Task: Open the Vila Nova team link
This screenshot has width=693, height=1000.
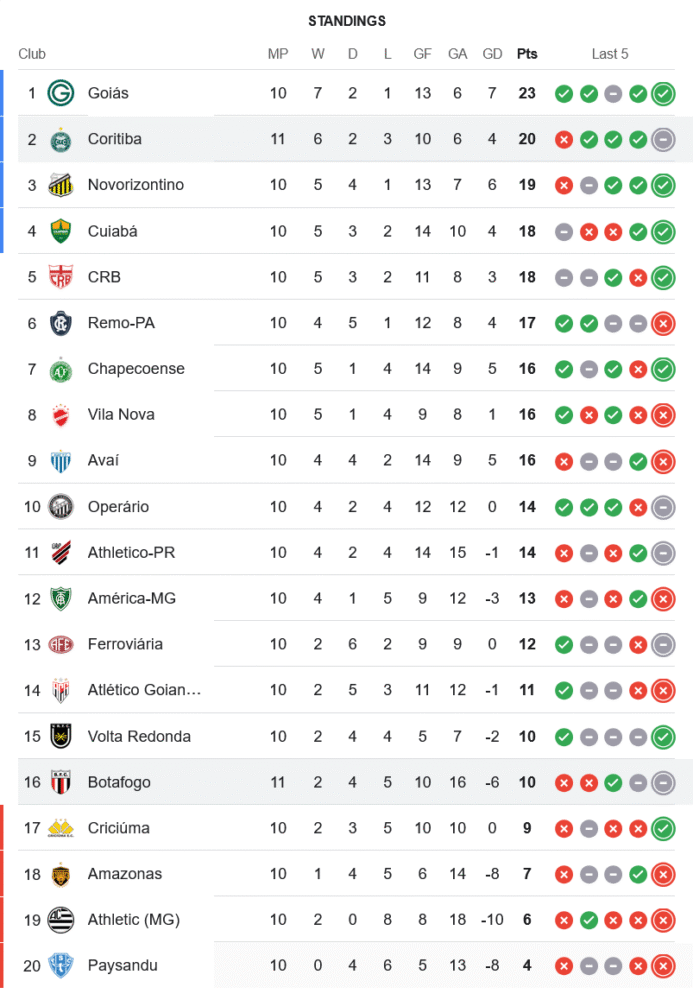Action: pyautogui.click(x=121, y=414)
